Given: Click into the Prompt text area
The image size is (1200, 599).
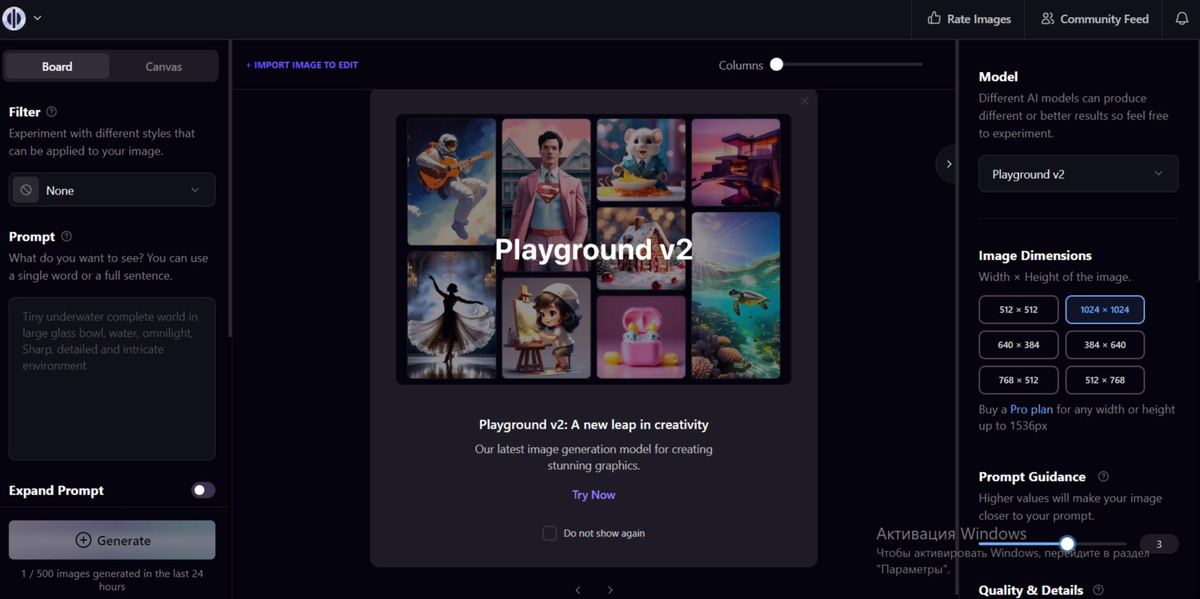Looking at the screenshot, I should pos(112,378).
